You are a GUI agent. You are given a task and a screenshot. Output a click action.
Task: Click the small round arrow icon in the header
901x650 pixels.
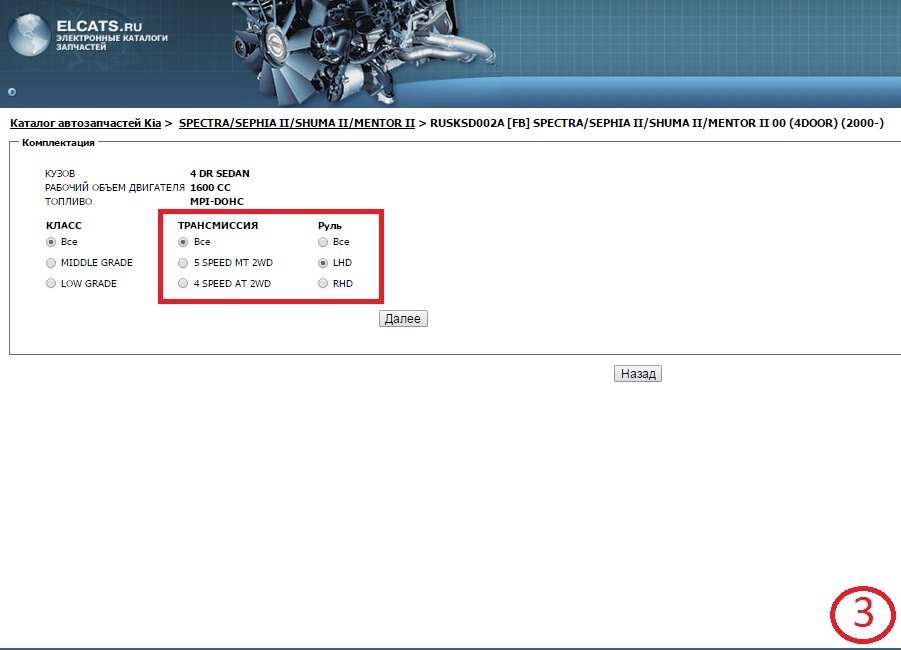12,92
